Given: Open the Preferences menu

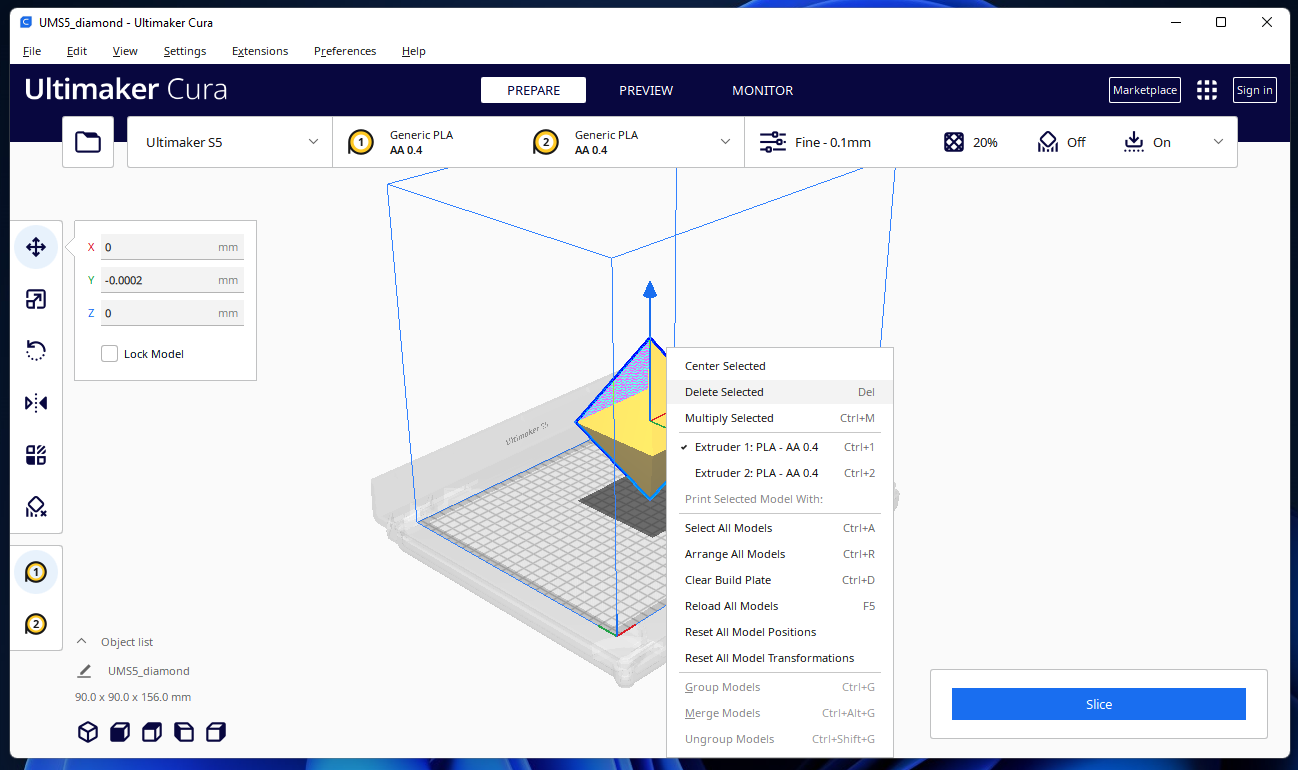Looking at the screenshot, I should 345,51.
